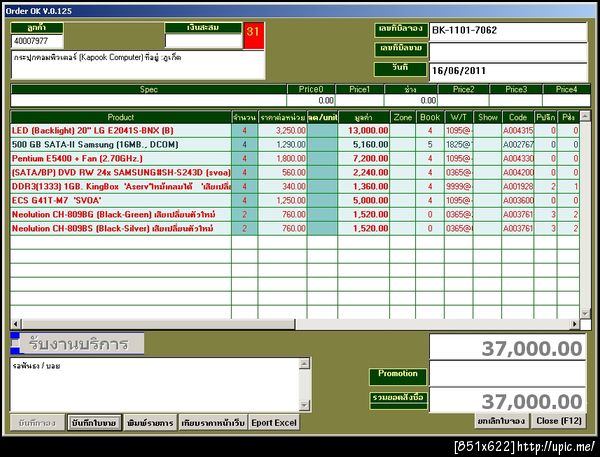Select the LED (Backlight) 20" LG E2041S-BNX row
600x457 pixels.
pyautogui.click(x=295, y=131)
